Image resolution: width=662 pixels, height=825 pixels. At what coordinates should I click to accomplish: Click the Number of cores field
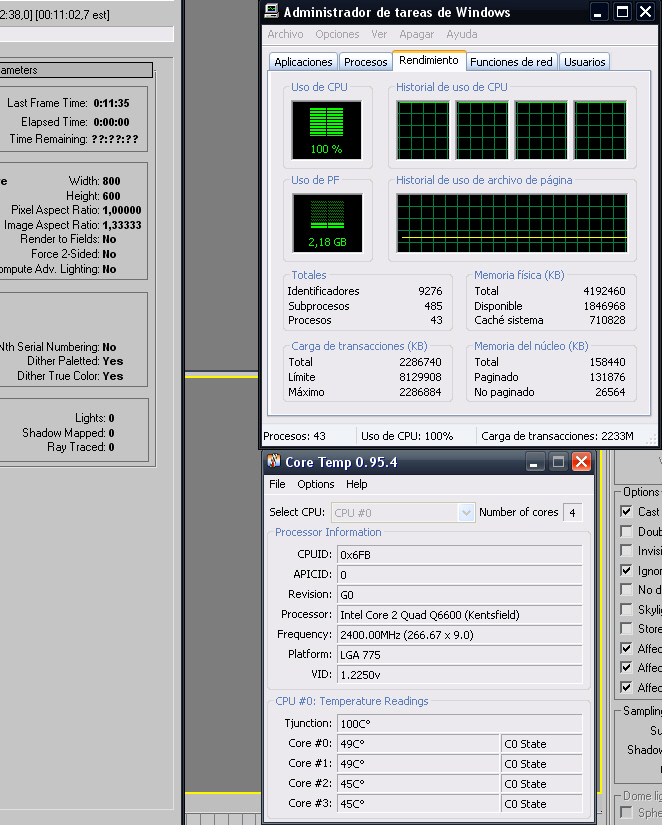[x=573, y=512]
